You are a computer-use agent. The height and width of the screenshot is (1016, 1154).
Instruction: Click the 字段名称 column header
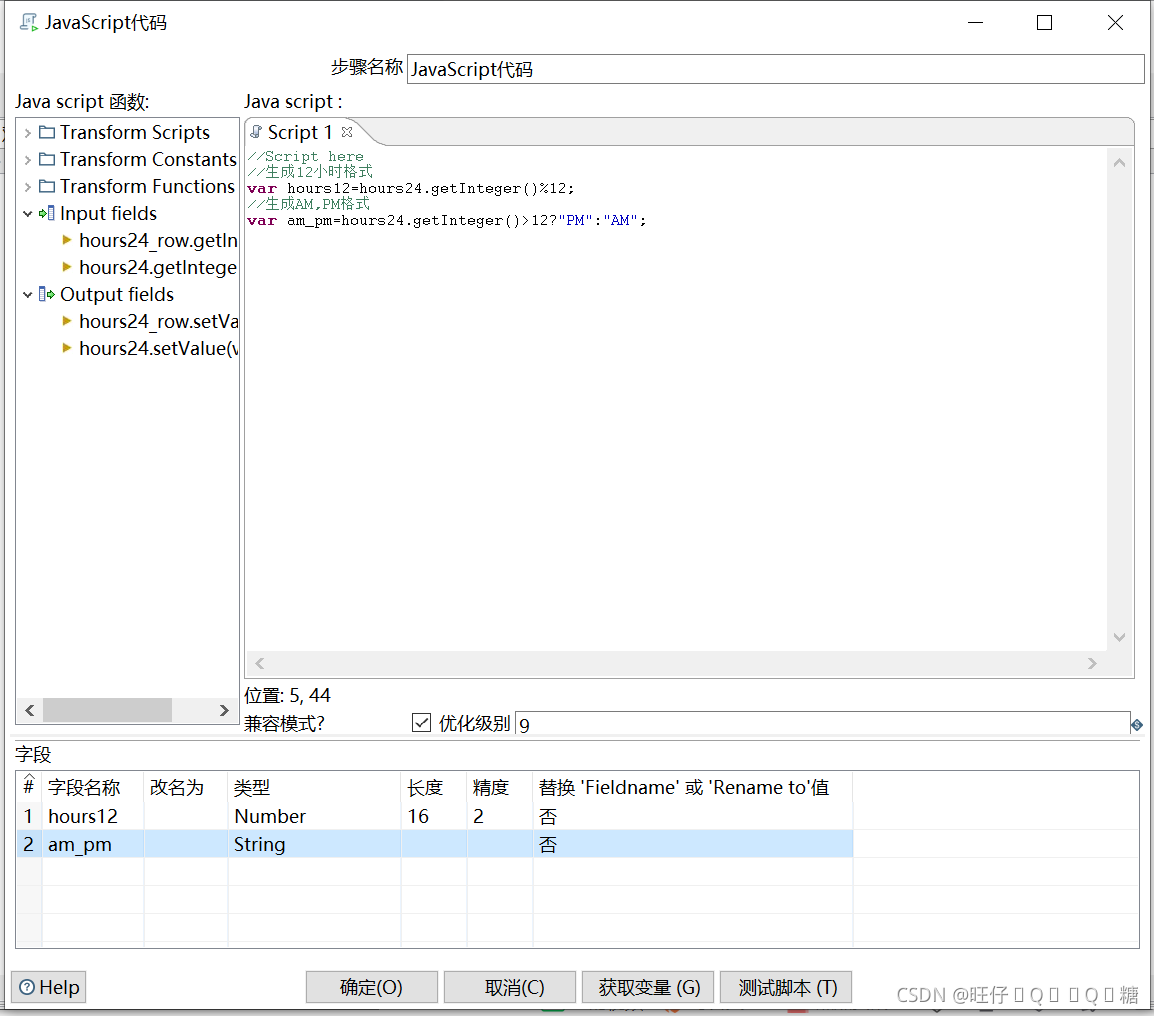pos(93,788)
